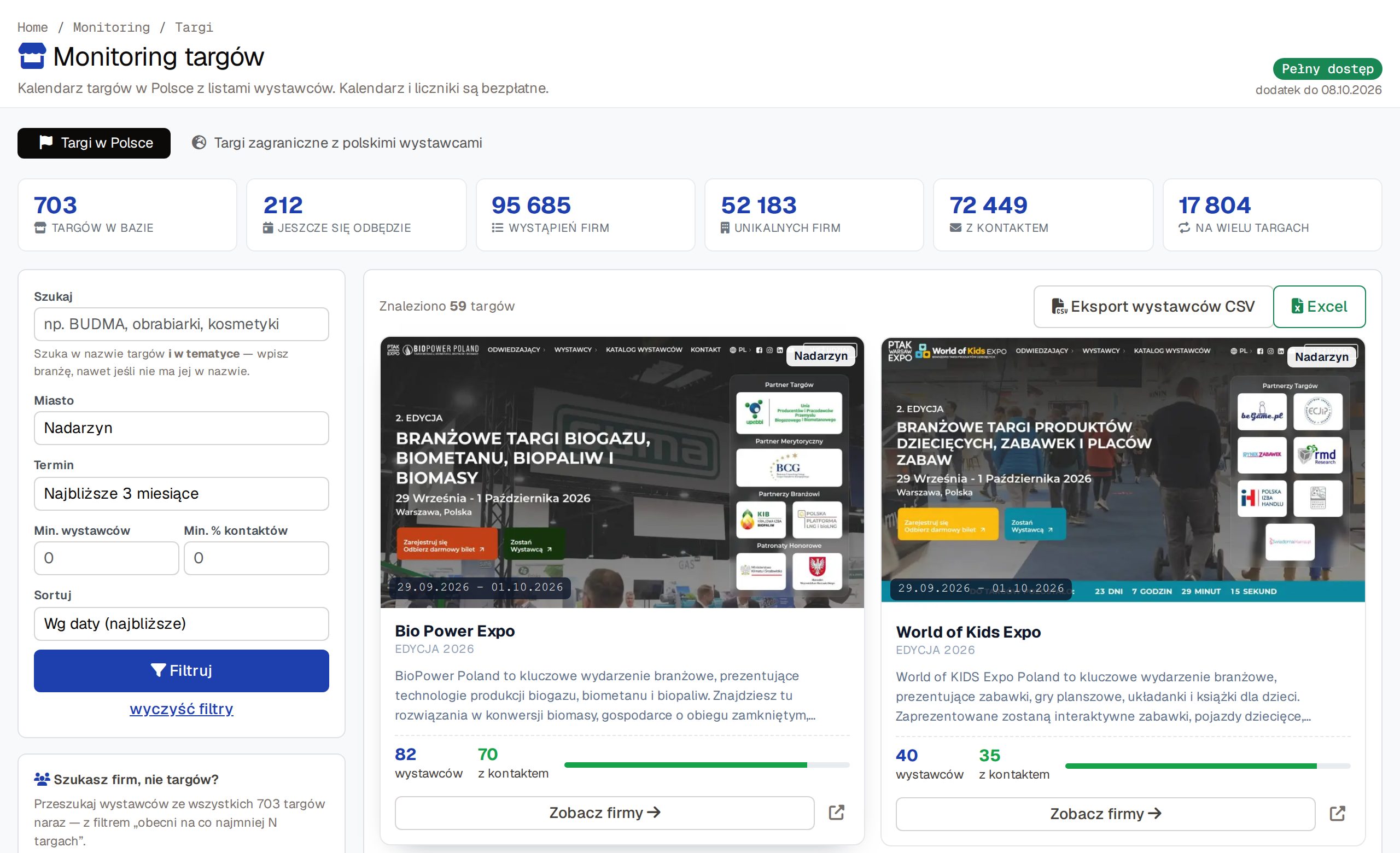Switch to Targi zagraniczne z polskimi wystawcami tab
This screenshot has height=853, width=1400.
[x=337, y=143]
